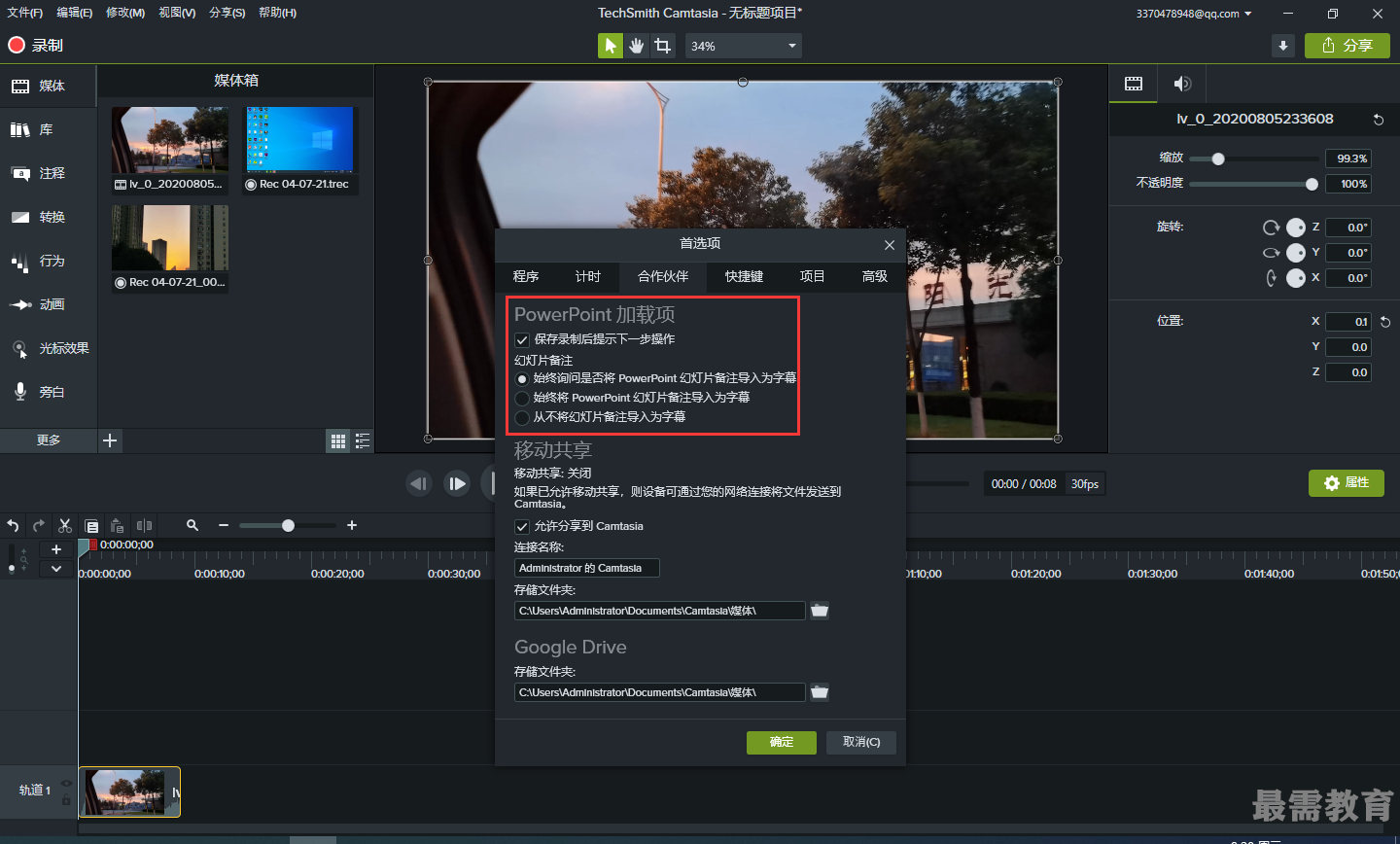Screen dimensions: 1400x844
Task: Switch to the Advanced preferences tab
Action: pos(875,276)
